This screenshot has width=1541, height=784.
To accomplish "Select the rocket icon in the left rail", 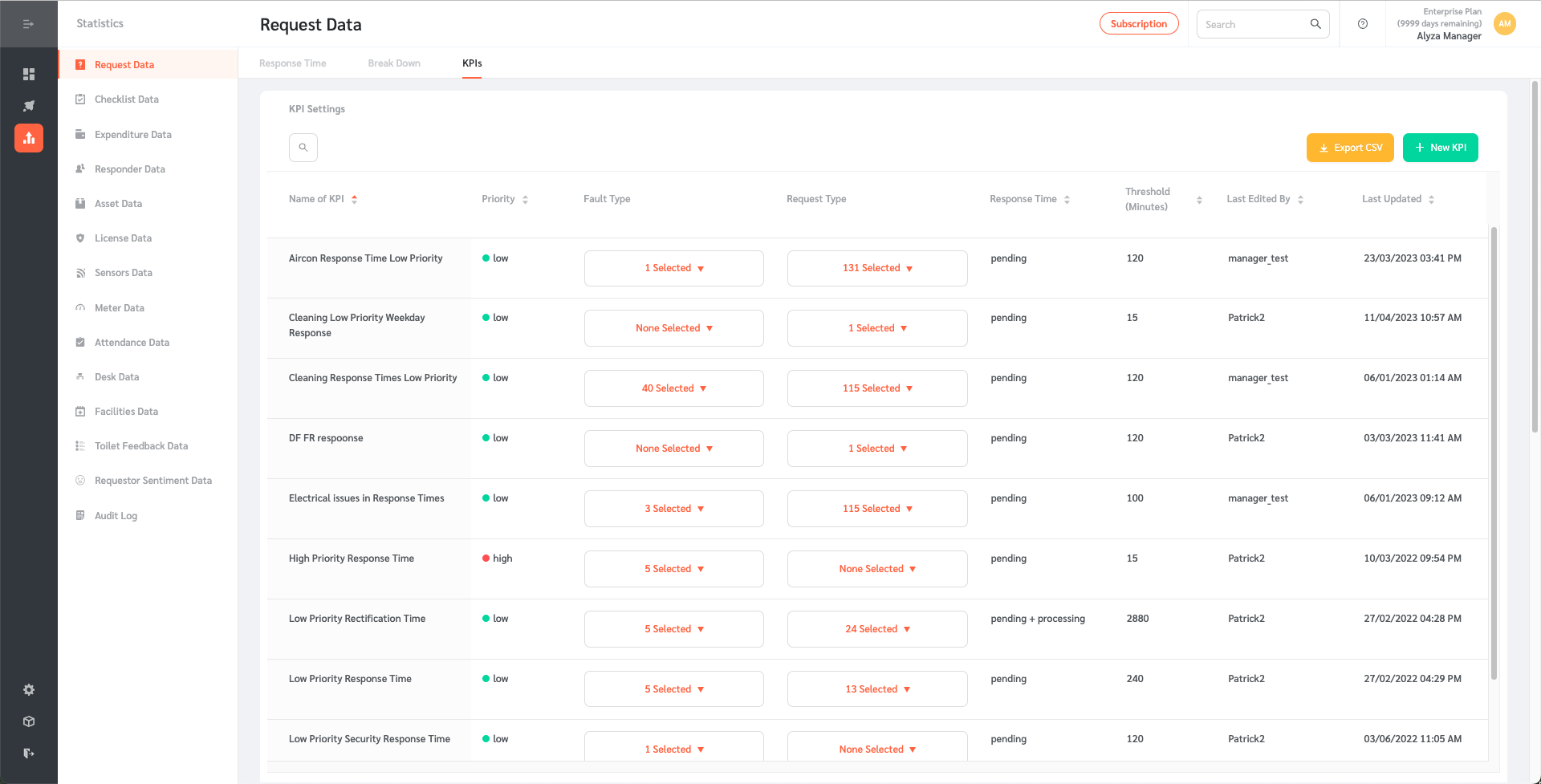I will click(x=29, y=105).
